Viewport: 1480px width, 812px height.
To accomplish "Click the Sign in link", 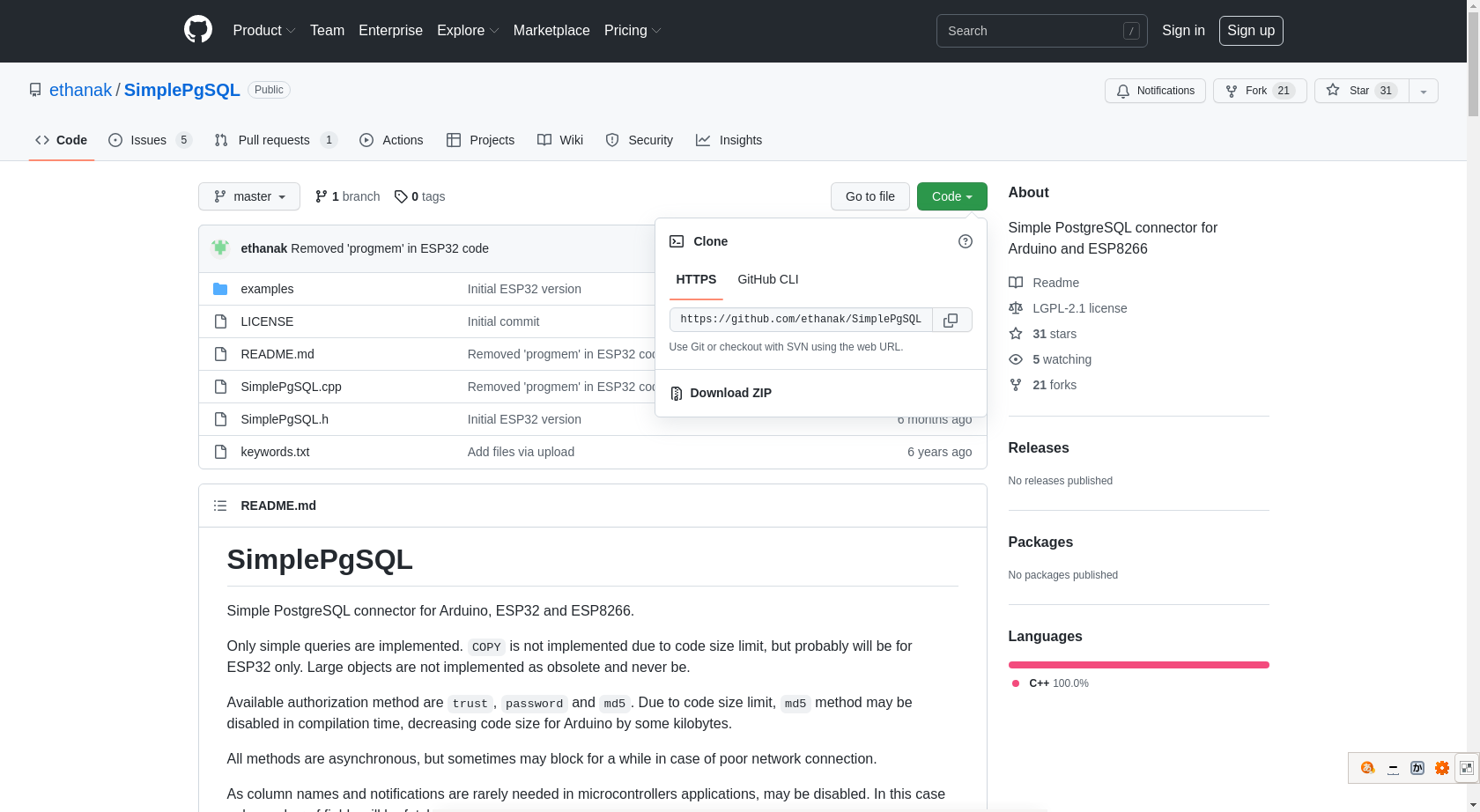I will point(1183,30).
